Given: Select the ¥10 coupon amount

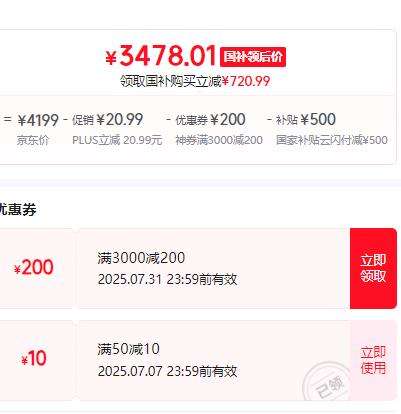Looking at the screenshot, I should [33, 359].
